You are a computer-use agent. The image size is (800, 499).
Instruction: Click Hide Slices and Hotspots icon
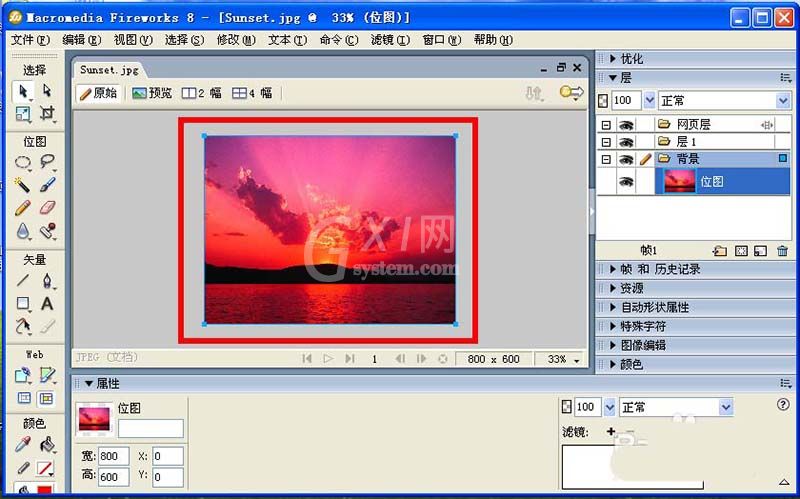pos(24,398)
